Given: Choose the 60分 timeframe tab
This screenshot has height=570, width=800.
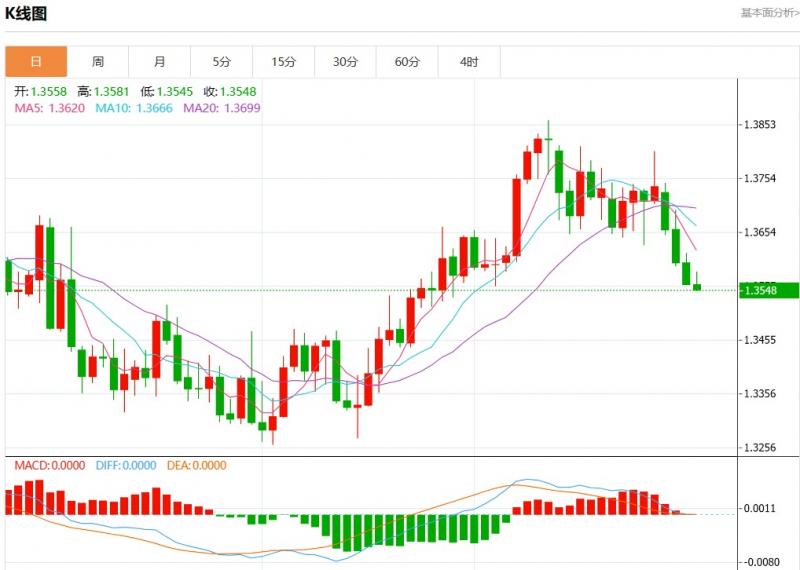Looking at the screenshot, I should [407, 62].
